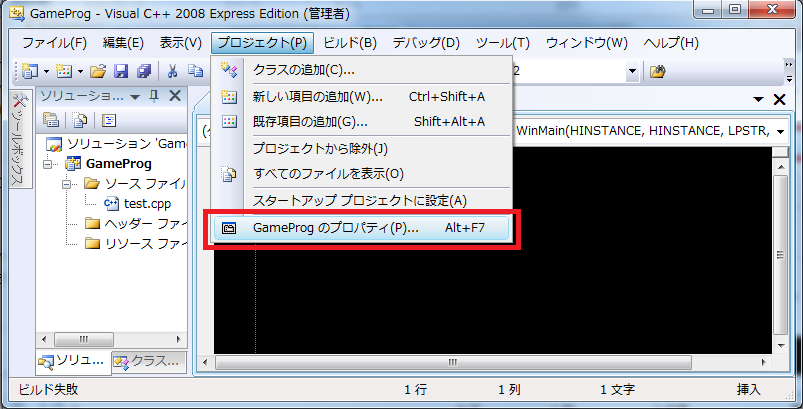The width and height of the screenshot is (803, 409).
Task: Close the プロジェクト(P) menu
Action: coord(262,43)
